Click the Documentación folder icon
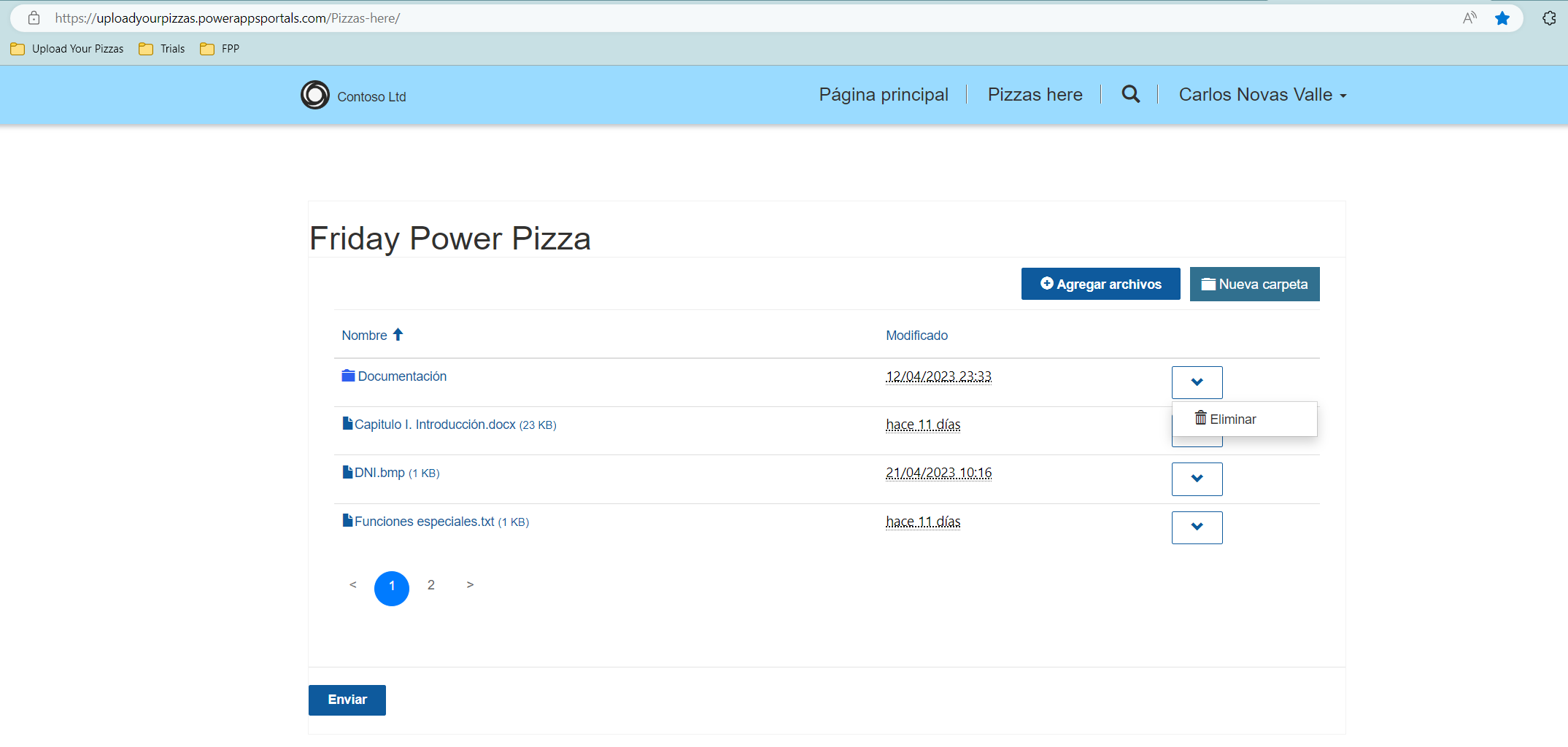The image size is (1568, 747). [x=348, y=376]
